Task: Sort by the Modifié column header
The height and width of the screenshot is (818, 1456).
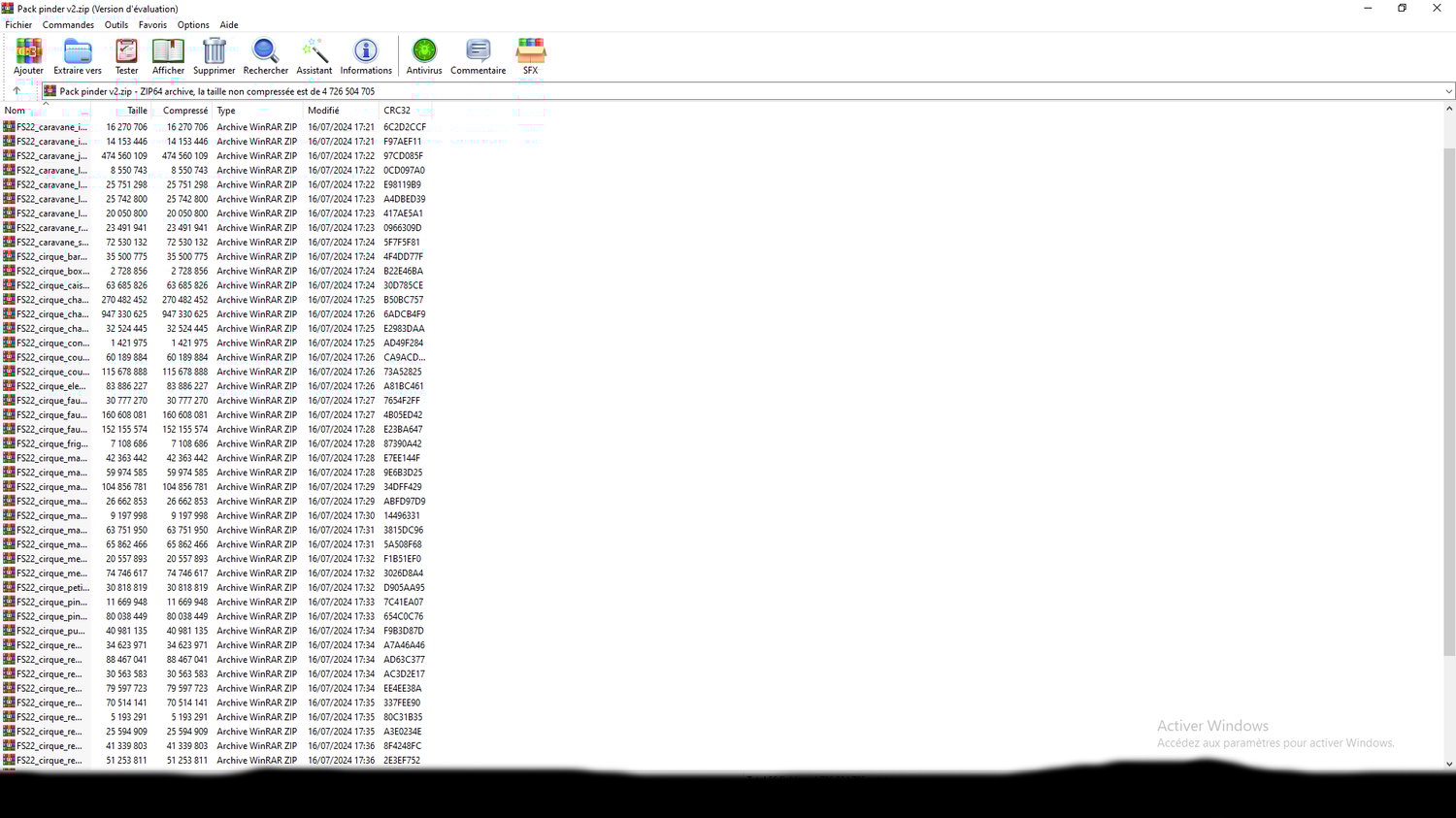Action: click(341, 111)
